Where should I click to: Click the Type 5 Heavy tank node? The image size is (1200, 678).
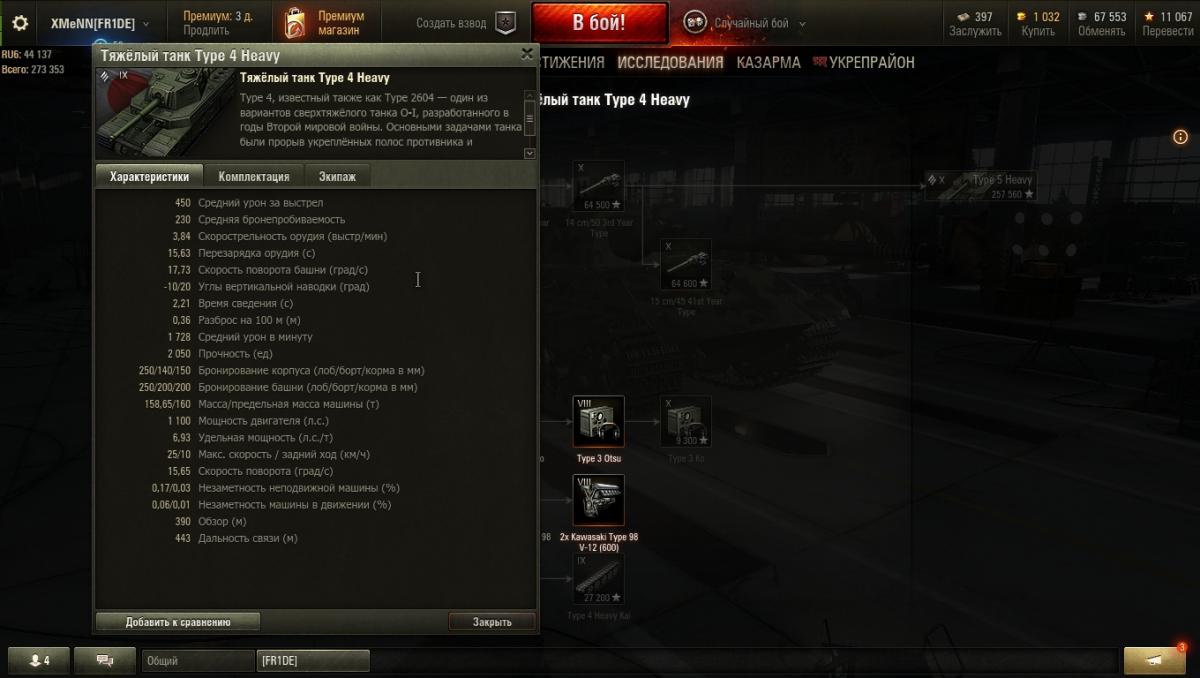[980, 186]
